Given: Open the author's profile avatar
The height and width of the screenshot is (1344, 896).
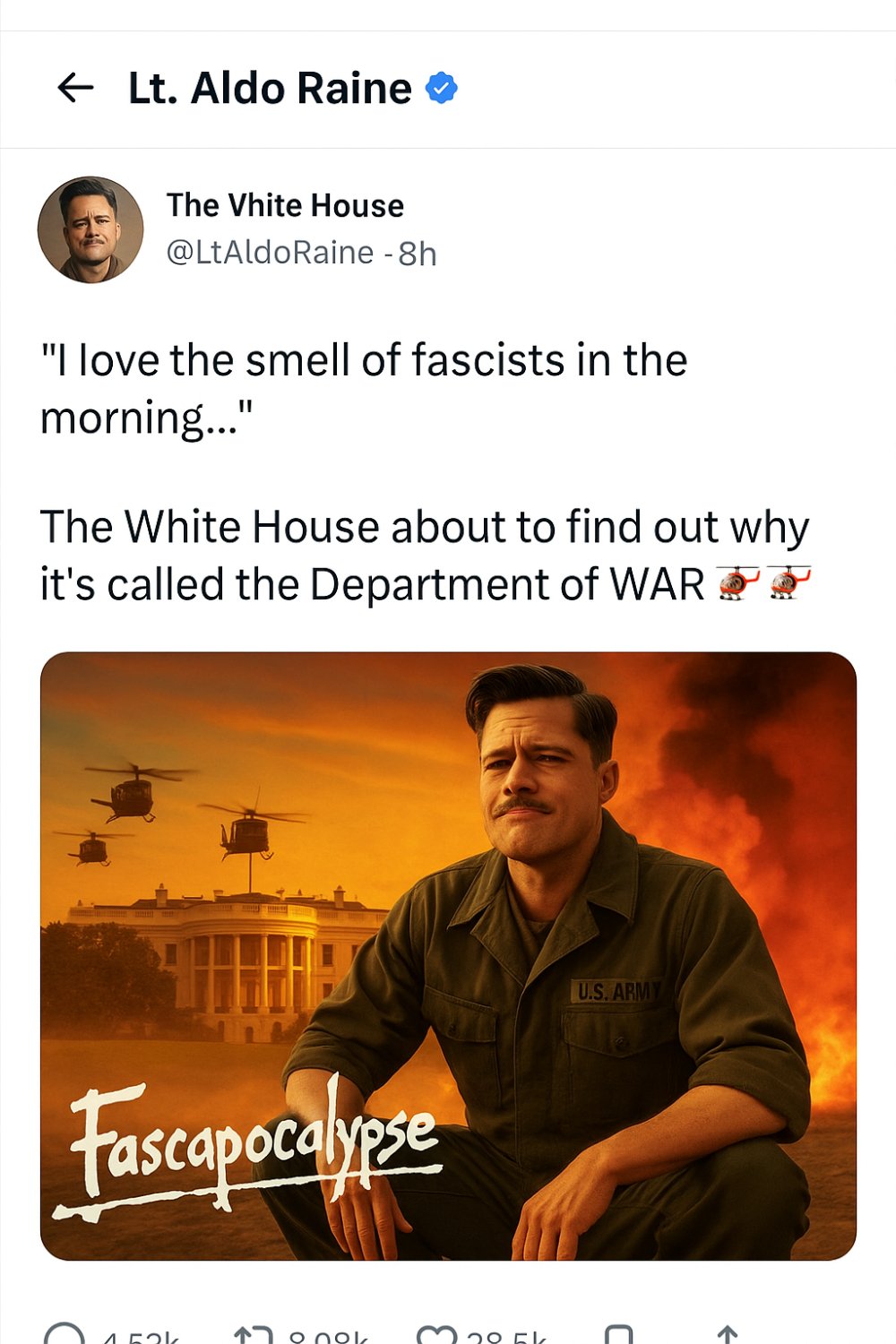Looking at the screenshot, I should 90,229.
